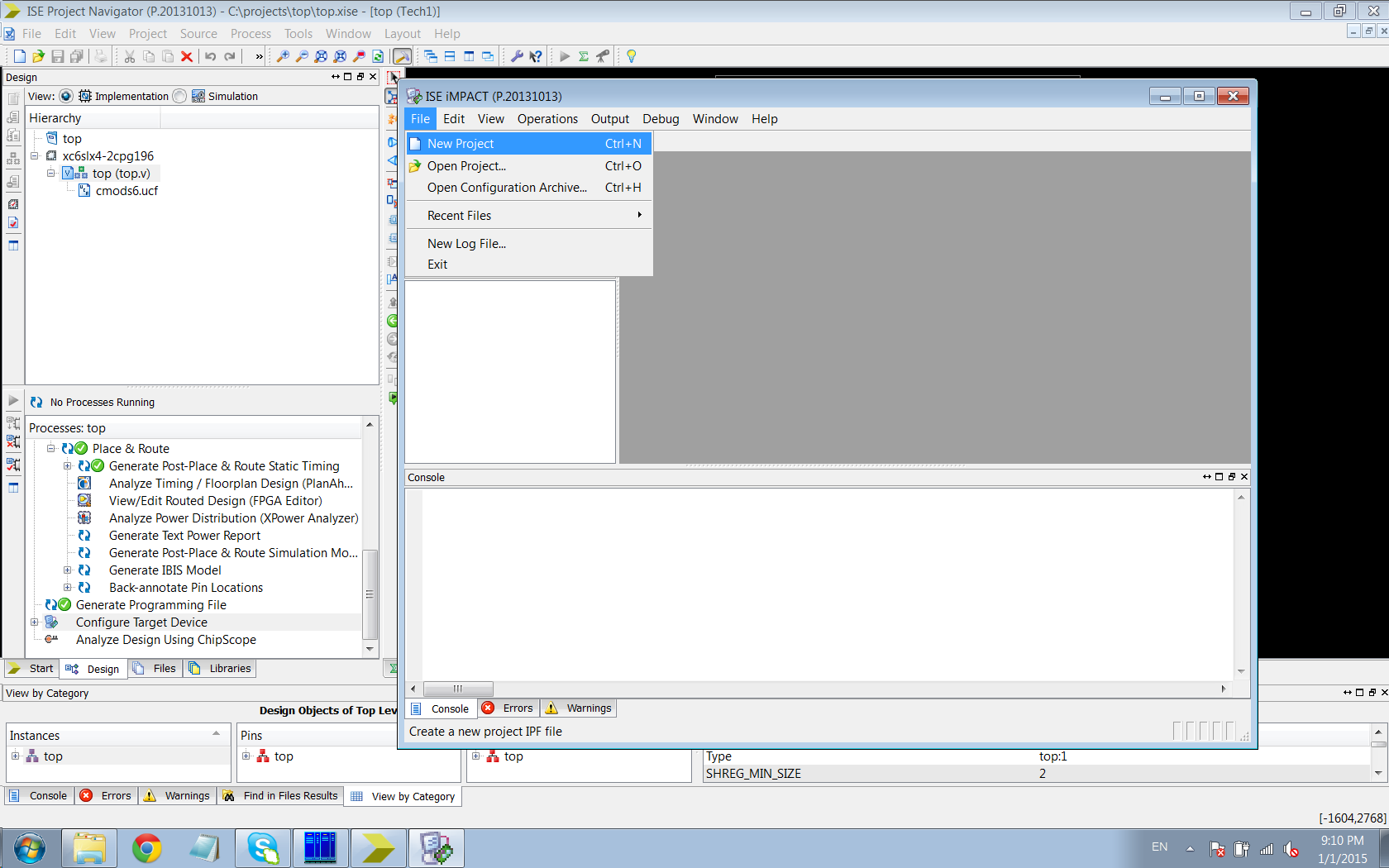Open Windows Explorer from the taskbar

coord(89,848)
